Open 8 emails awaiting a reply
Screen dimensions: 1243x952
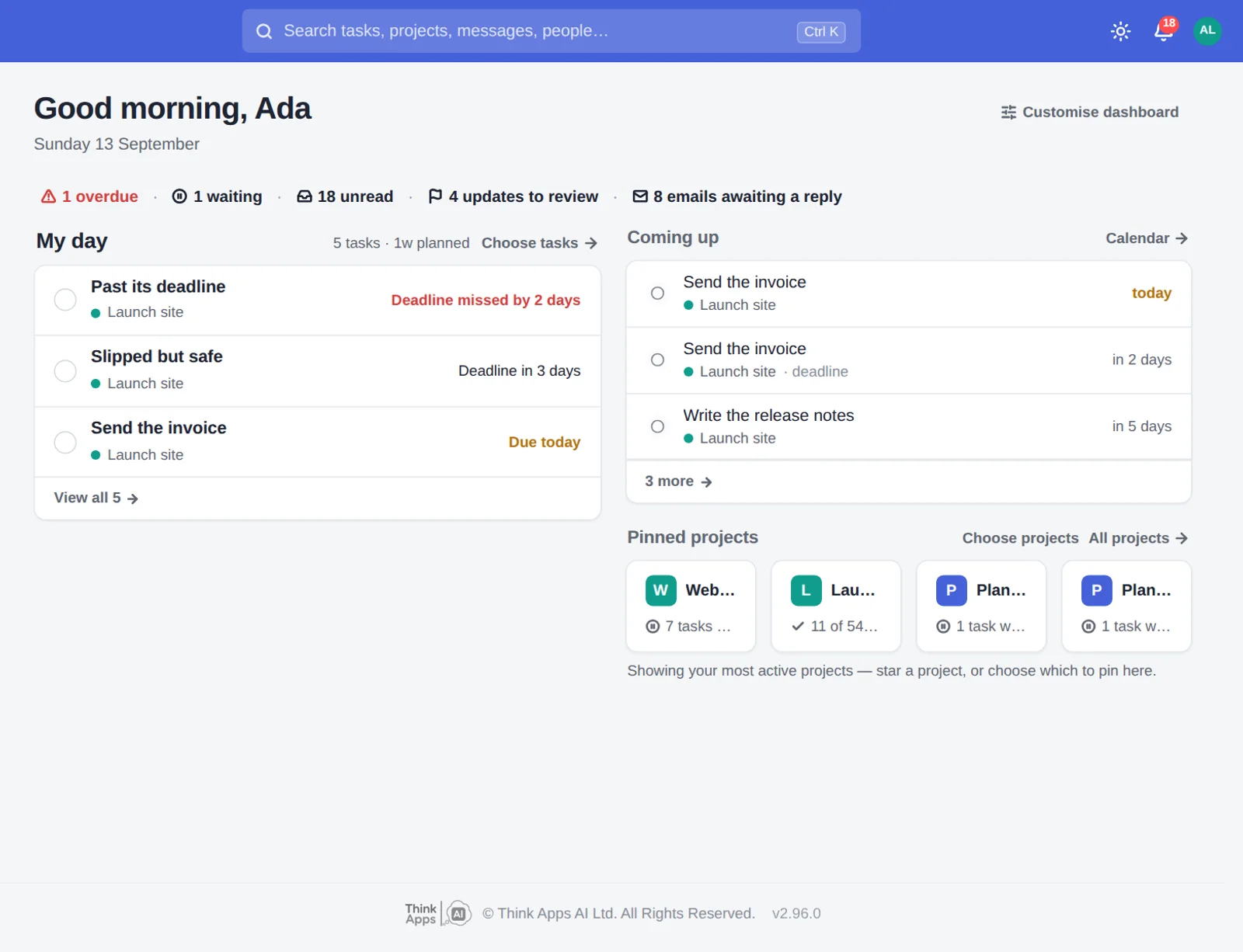coord(737,196)
